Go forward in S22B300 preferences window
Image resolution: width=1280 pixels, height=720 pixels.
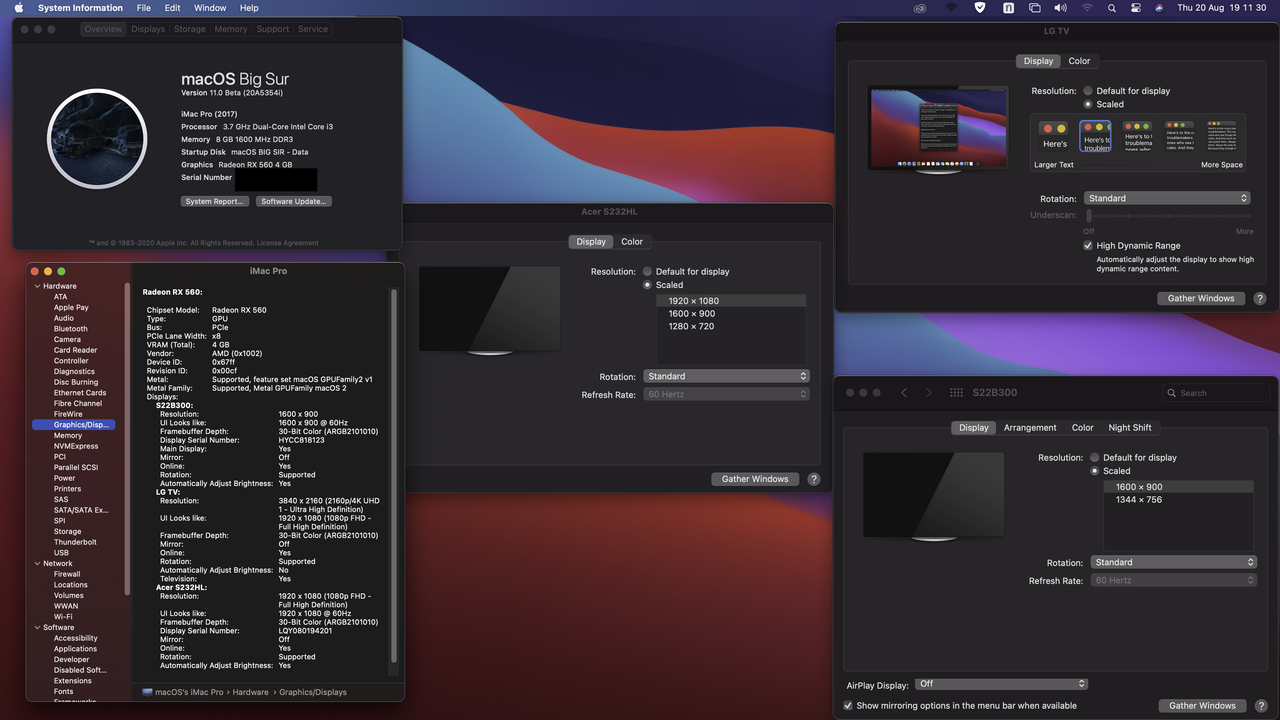coord(928,393)
